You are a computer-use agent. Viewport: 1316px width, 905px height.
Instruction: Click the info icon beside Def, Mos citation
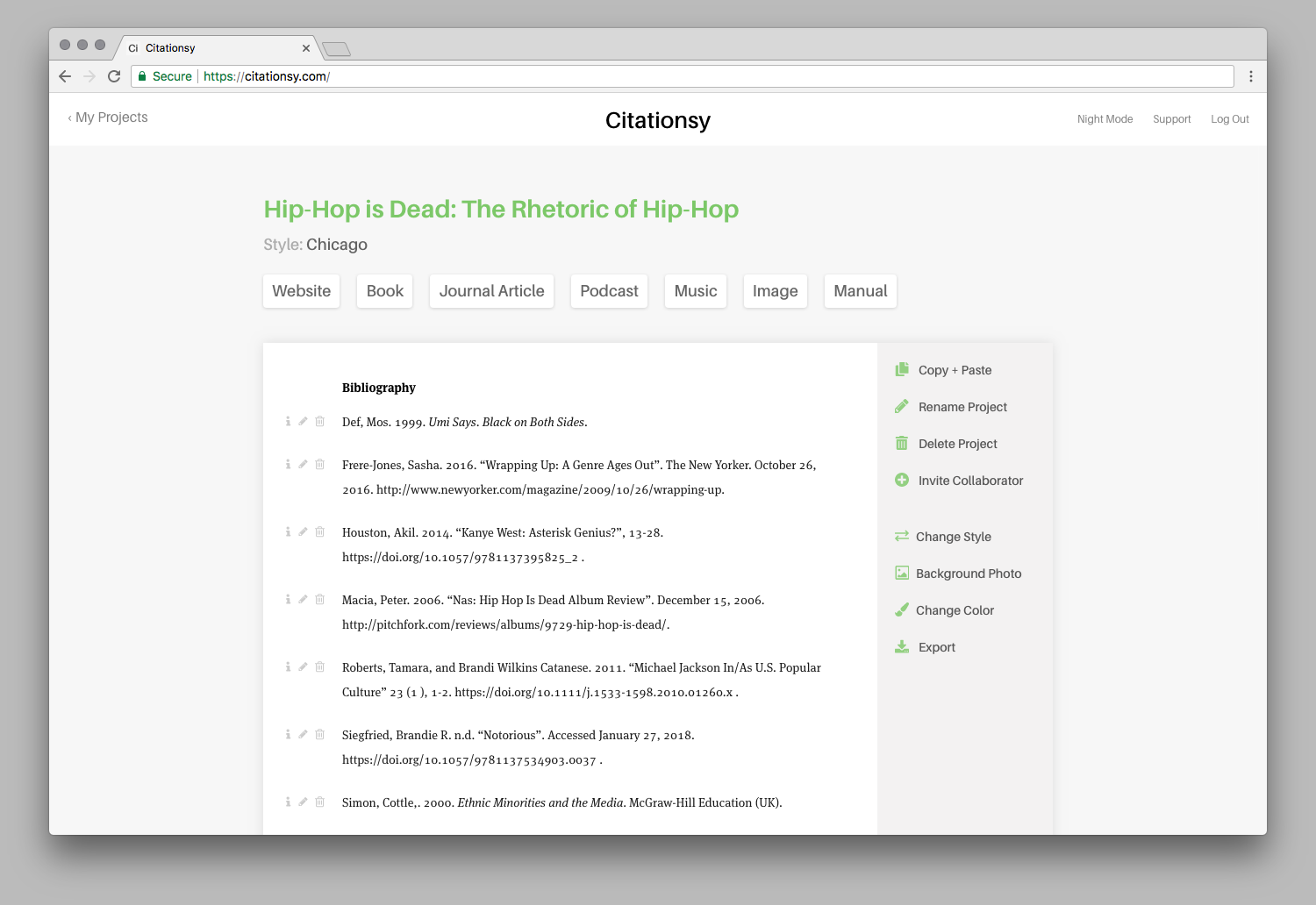pyautogui.click(x=288, y=422)
